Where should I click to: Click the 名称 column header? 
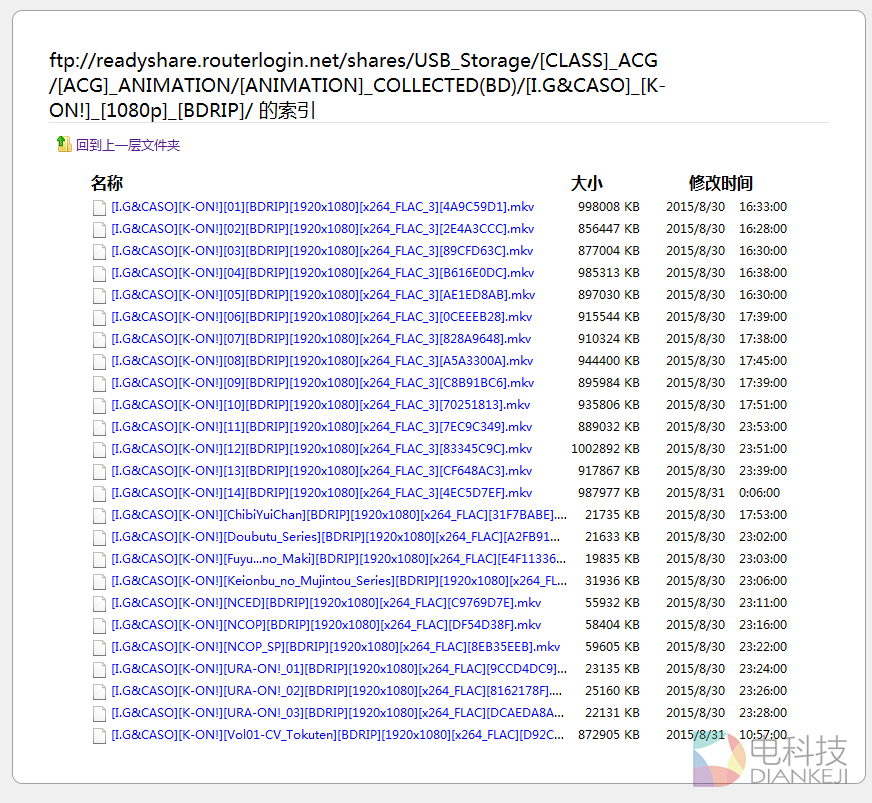[107, 183]
